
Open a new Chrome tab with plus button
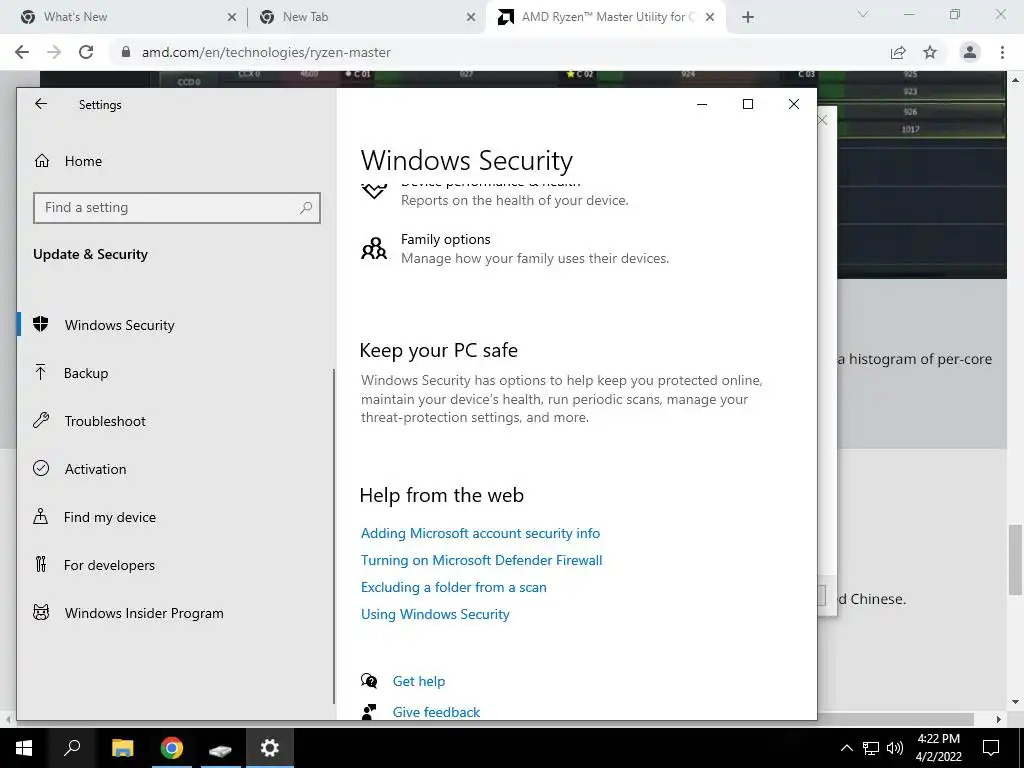click(x=748, y=18)
